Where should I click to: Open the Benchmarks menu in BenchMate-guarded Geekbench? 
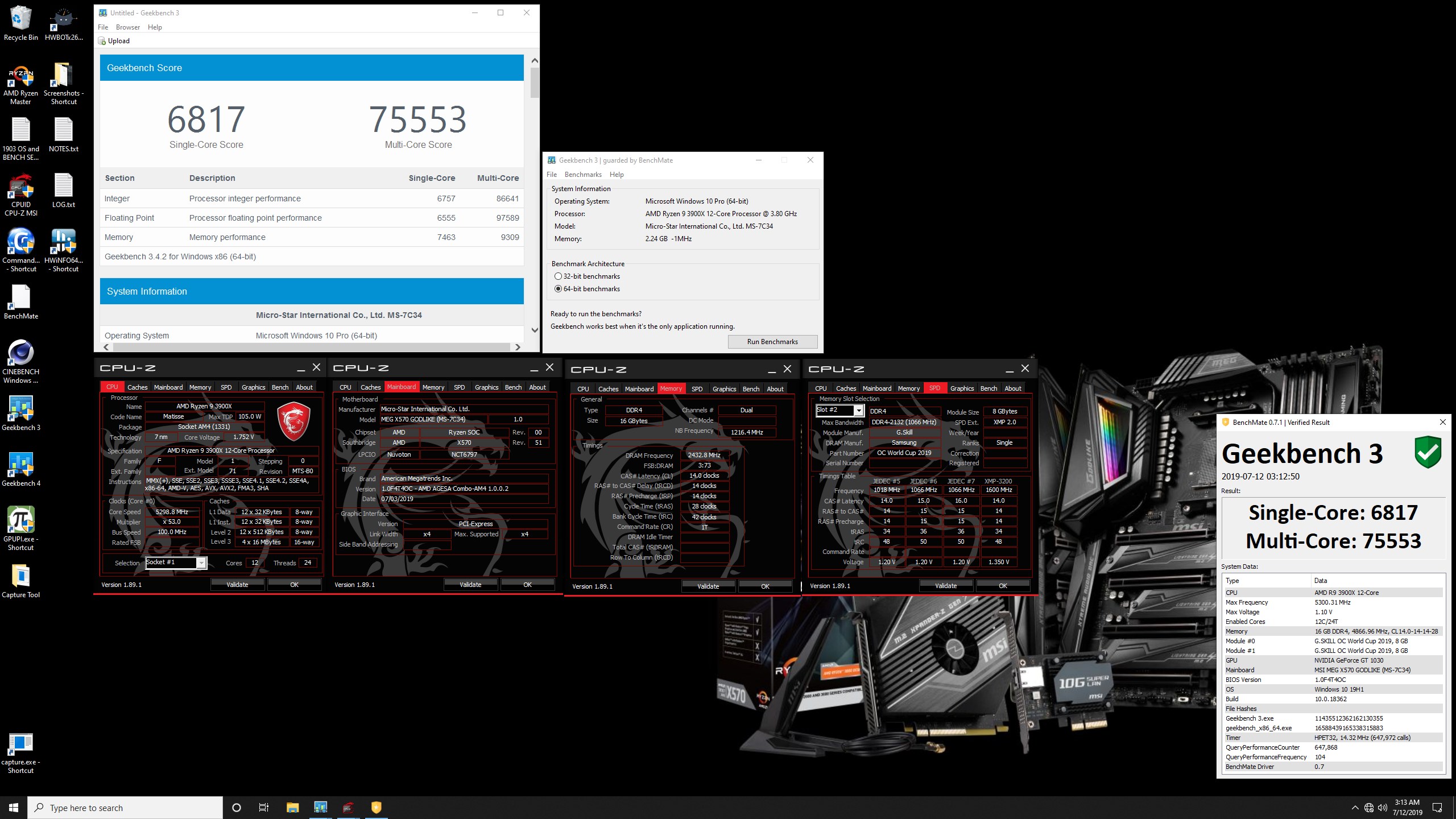click(583, 175)
